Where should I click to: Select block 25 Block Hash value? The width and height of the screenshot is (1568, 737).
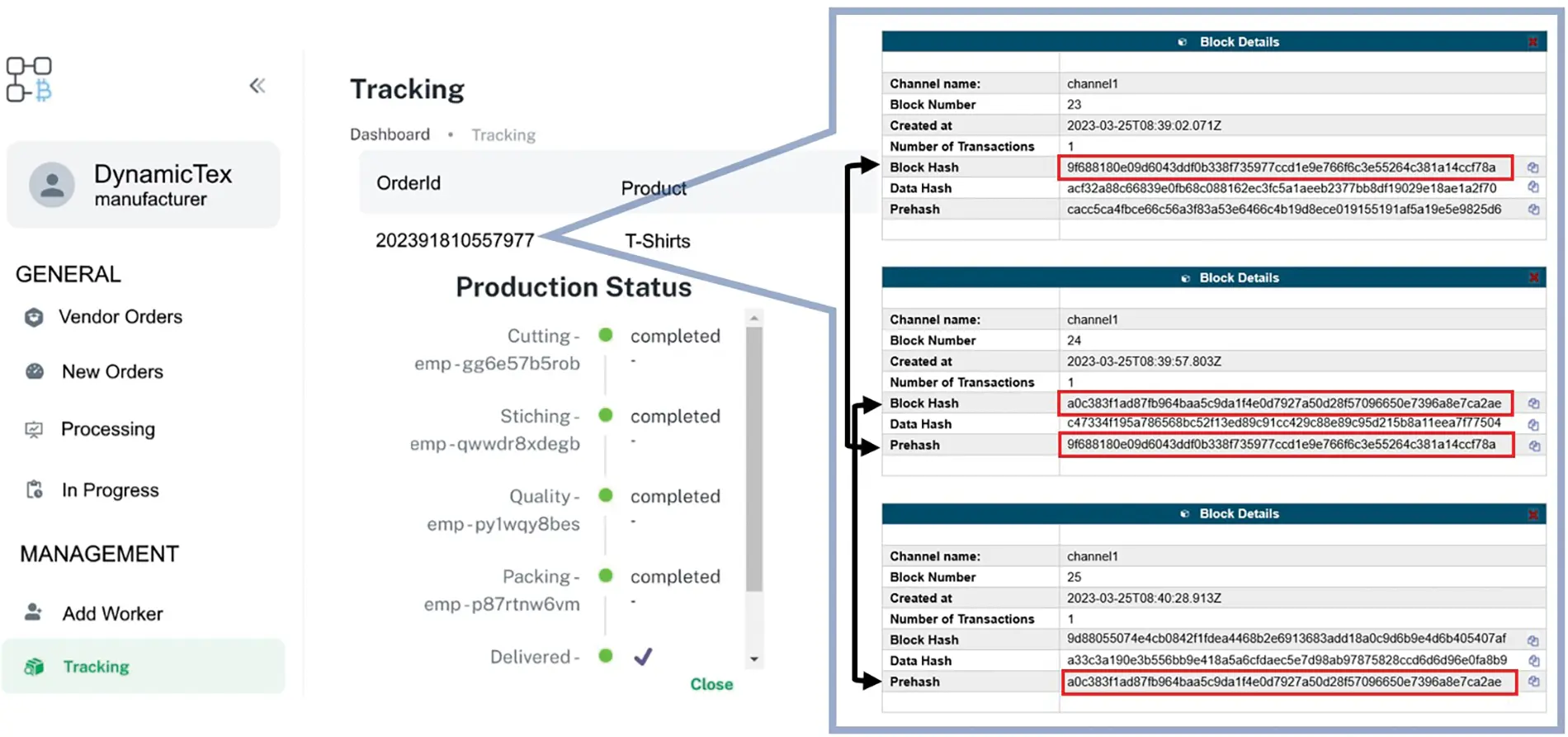(x=1287, y=639)
